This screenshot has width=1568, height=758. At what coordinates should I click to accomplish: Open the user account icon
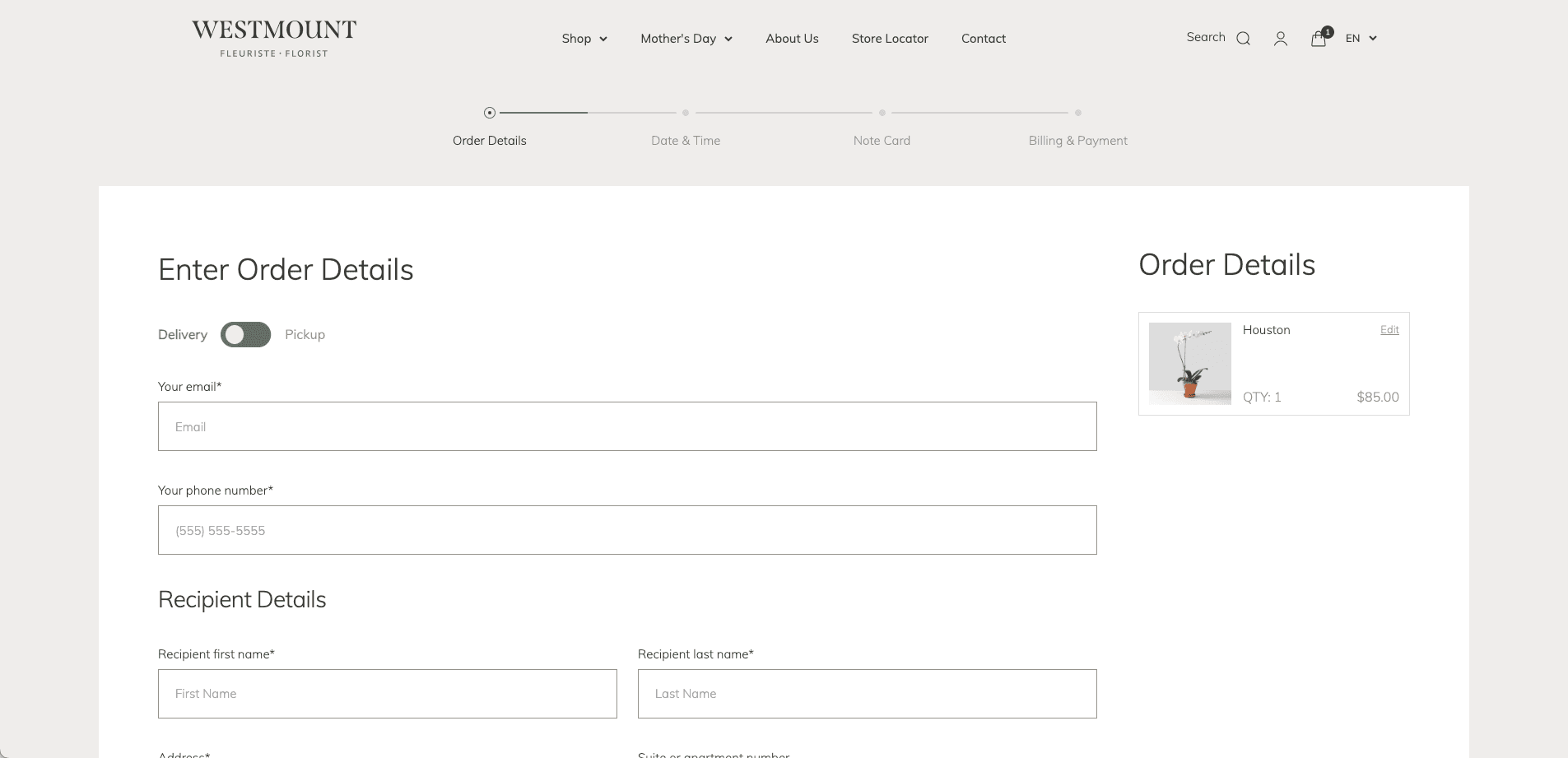coord(1280,39)
